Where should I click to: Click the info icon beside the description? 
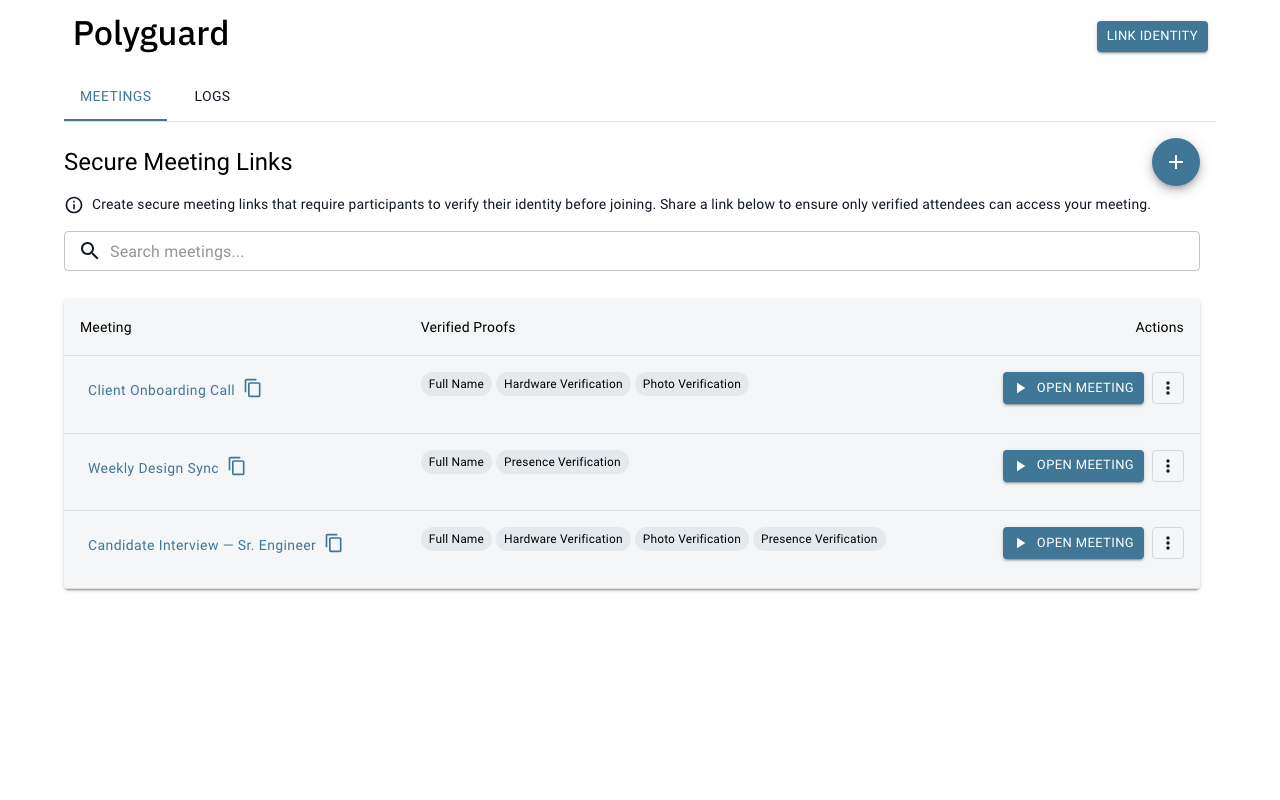(74, 205)
